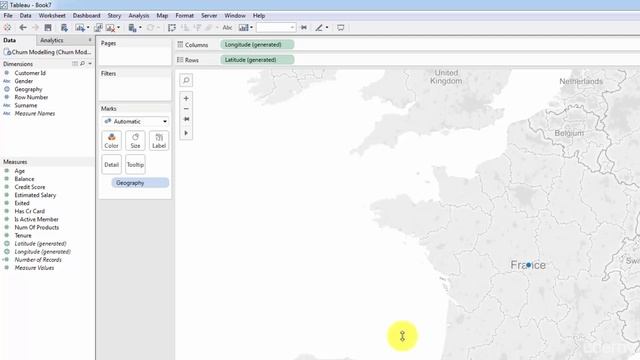Open the Story menu

point(114,16)
